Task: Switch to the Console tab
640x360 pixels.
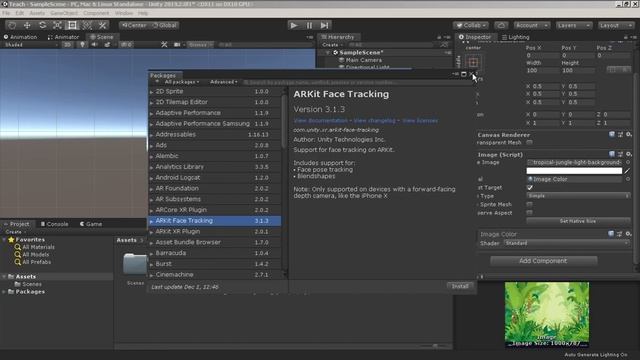Action: [54, 224]
